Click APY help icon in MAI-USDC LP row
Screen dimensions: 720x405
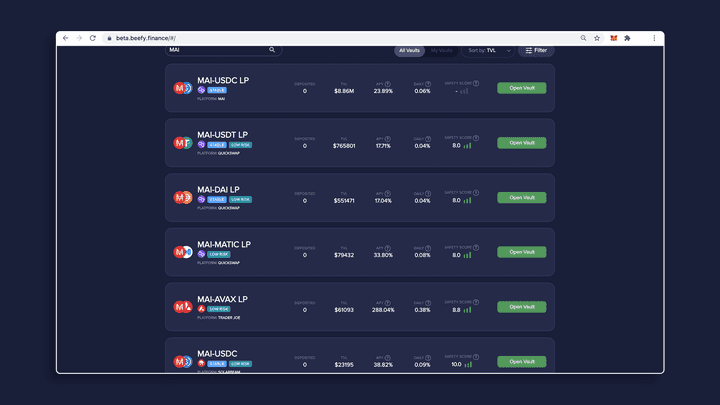(x=390, y=83)
